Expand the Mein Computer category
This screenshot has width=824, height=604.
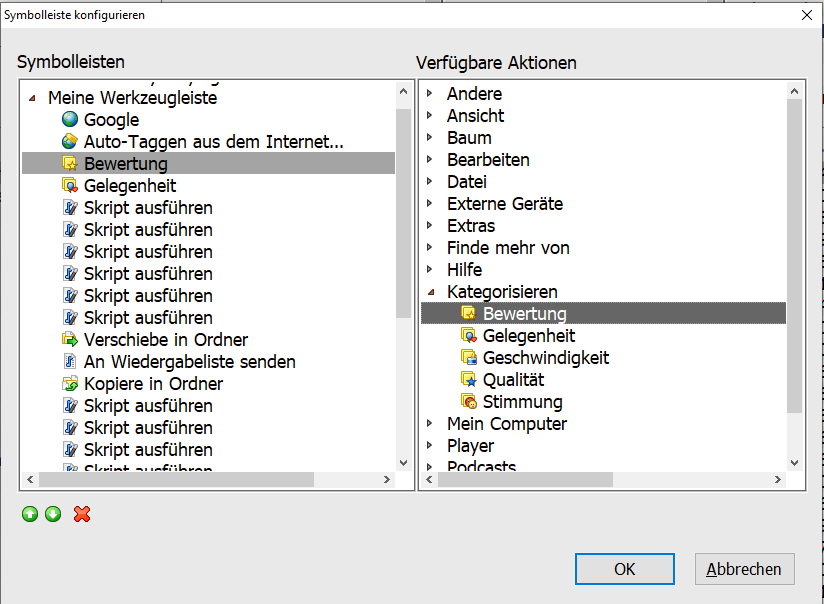coord(430,424)
